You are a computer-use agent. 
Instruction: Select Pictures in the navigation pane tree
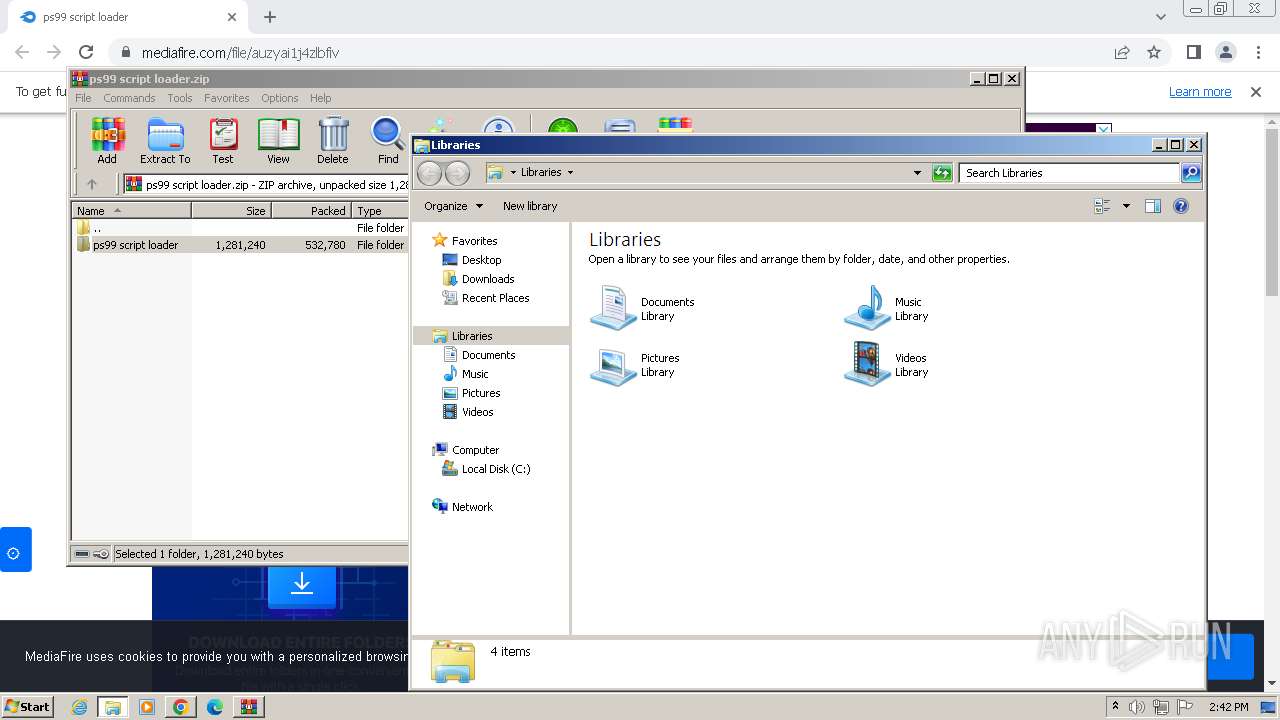[x=481, y=393]
